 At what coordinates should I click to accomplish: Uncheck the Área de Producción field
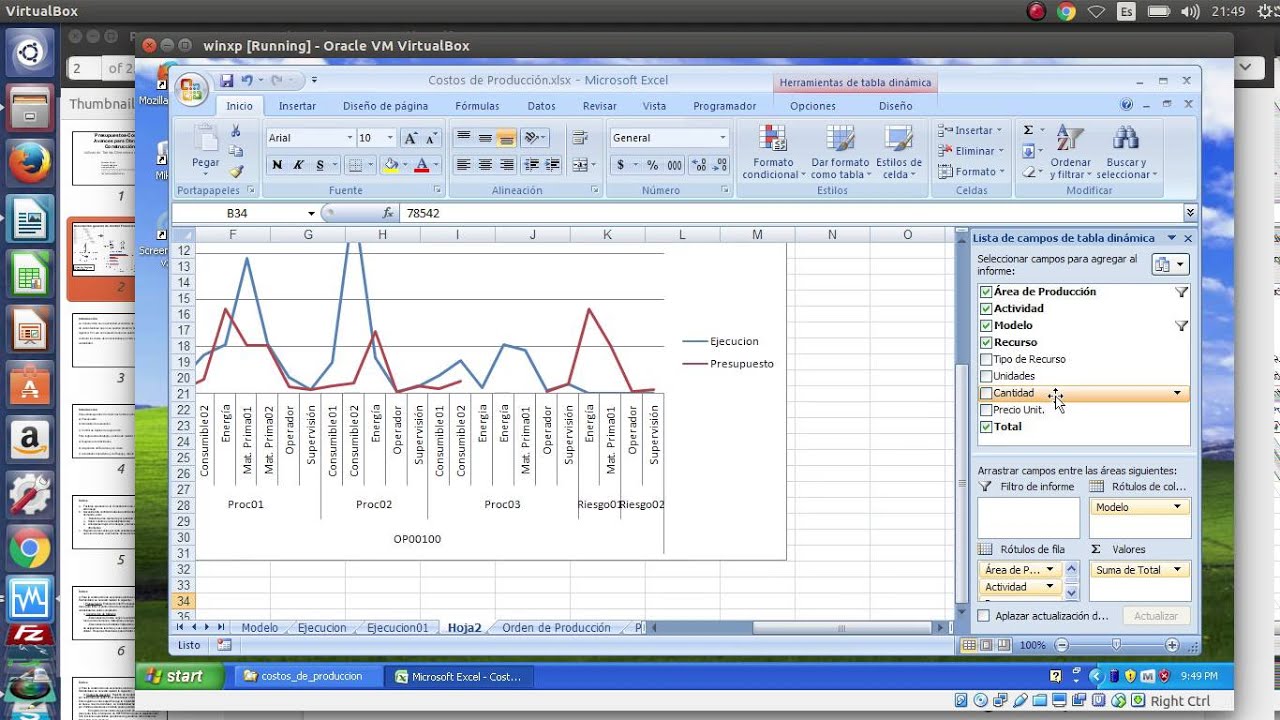click(x=987, y=292)
